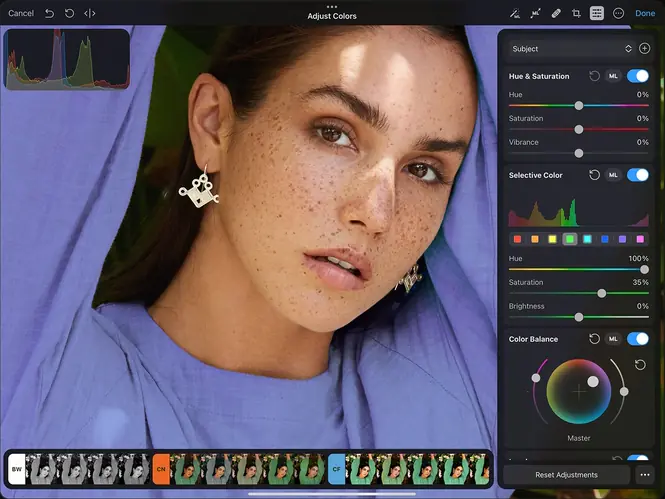665x499 pixels.
Task: Open the curves adjustment icon
Action: (x=535, y=14)
